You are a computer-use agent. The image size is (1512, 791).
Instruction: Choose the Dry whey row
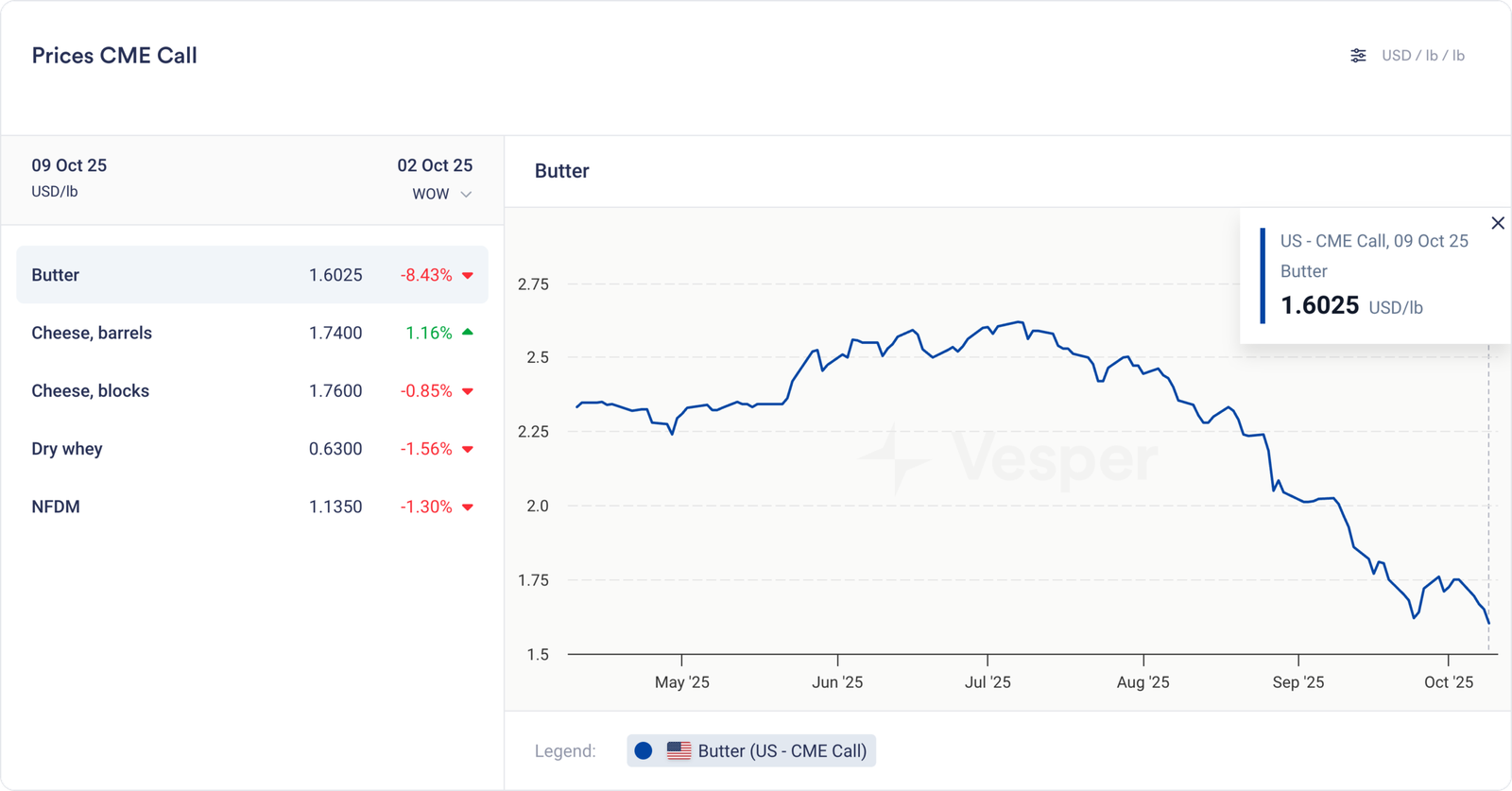click(x=251, y=449)
